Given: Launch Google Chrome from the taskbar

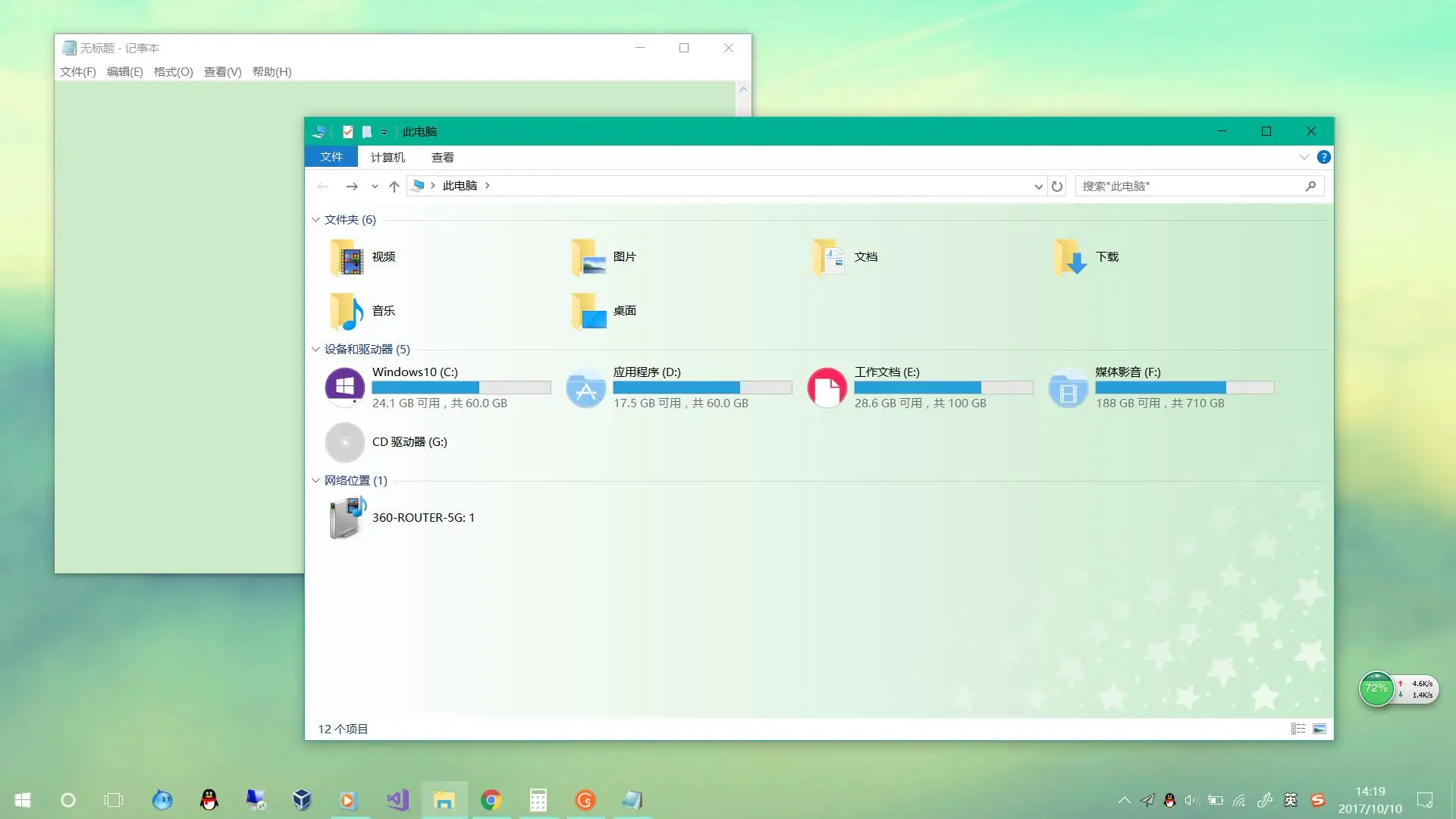Looking at the screenshot, I should click(491, 800).
